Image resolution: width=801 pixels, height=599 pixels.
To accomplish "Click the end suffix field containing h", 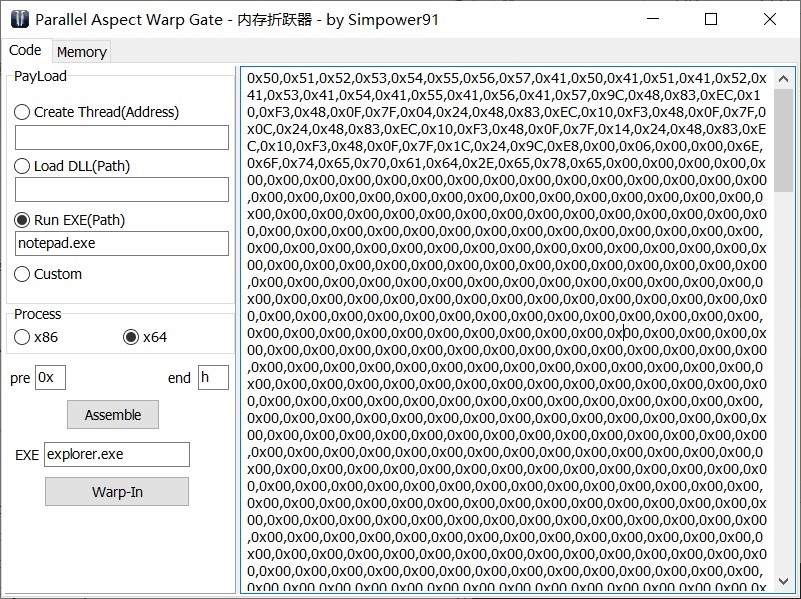I will pyautogui.click(x=213, y=377).
